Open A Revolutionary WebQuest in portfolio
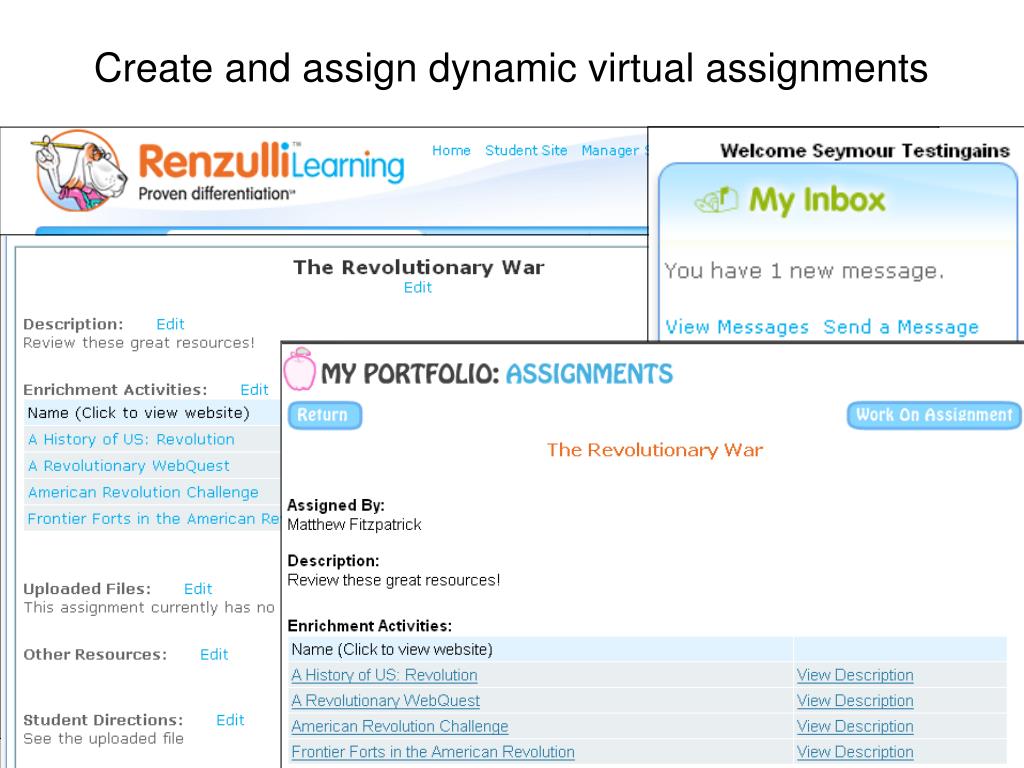Image resolution: width=1024 pixels, height=768 pixels. coord(385,701)
